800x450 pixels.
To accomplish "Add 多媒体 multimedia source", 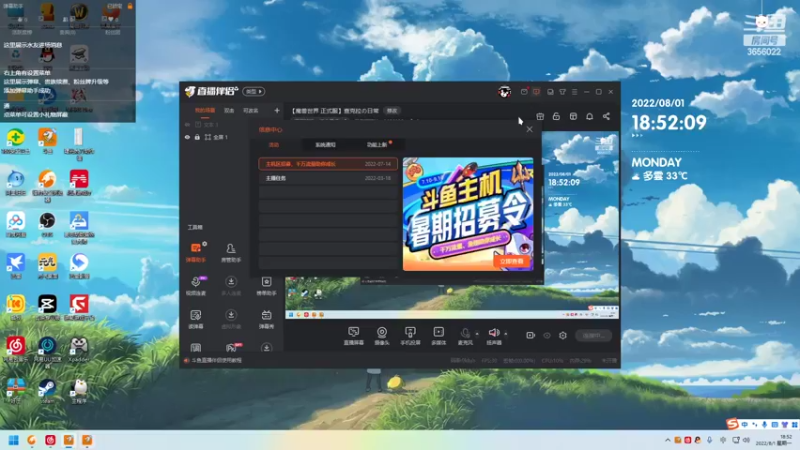I will (438, 336).
